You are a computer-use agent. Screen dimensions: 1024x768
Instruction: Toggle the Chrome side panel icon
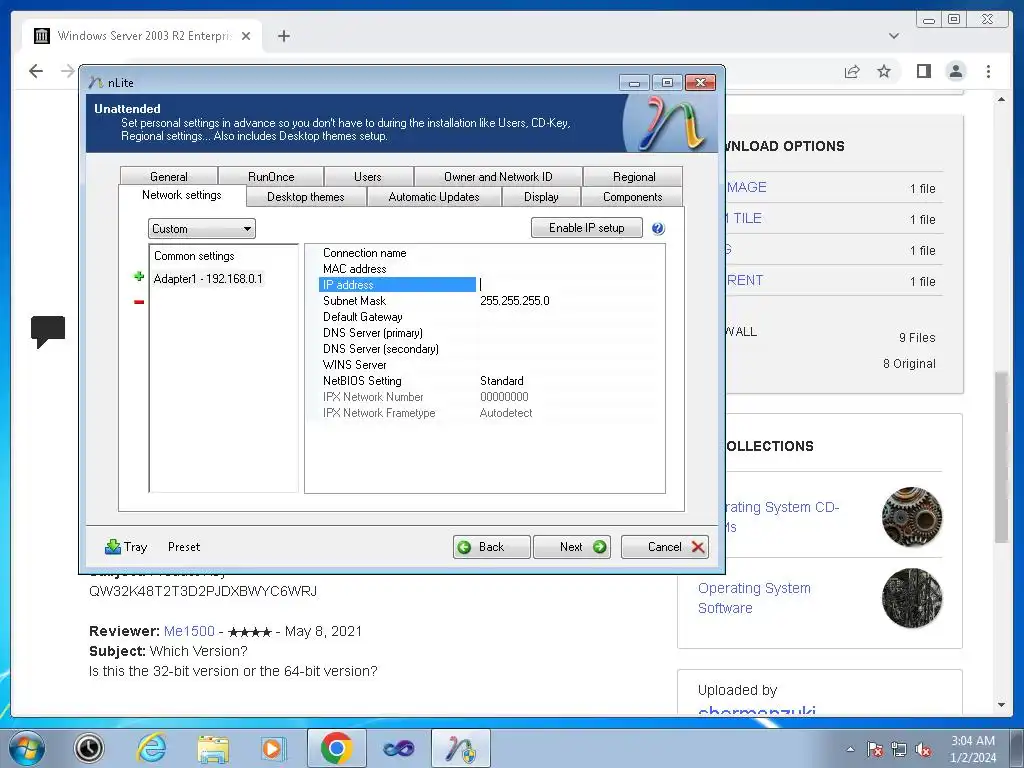pos(923,71)
